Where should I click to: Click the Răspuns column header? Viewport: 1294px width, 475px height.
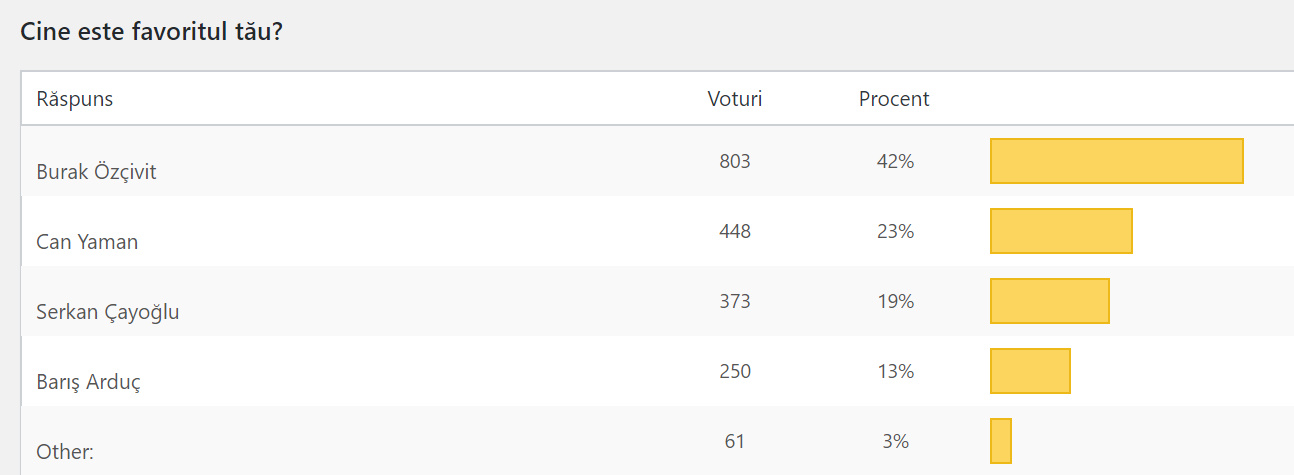(75, 99)
